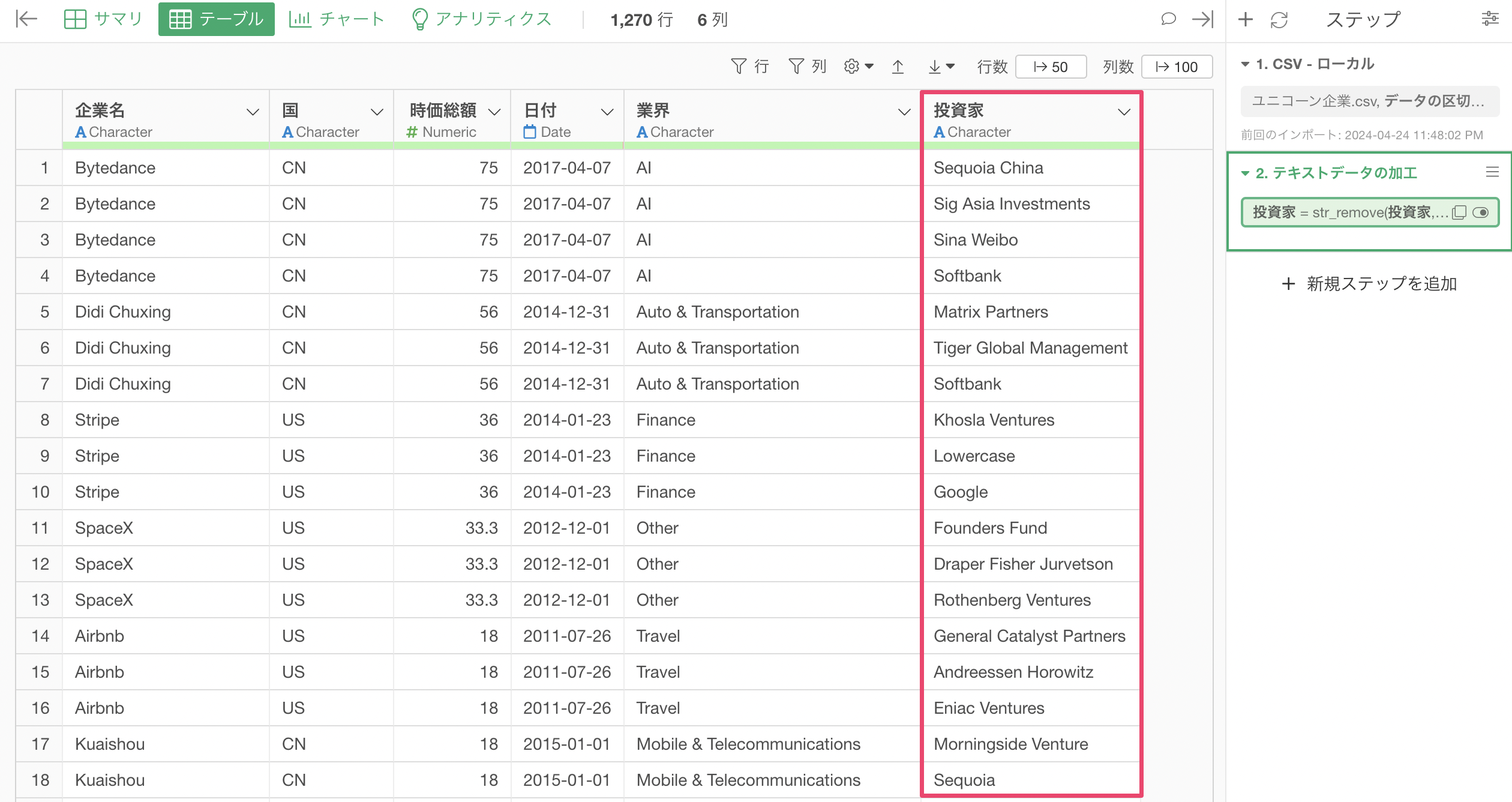Image resolution: width=1512 pixels, height=802 pixels.
Task: Click the 列数 100 input field
Action: [x=1177, y=67]
